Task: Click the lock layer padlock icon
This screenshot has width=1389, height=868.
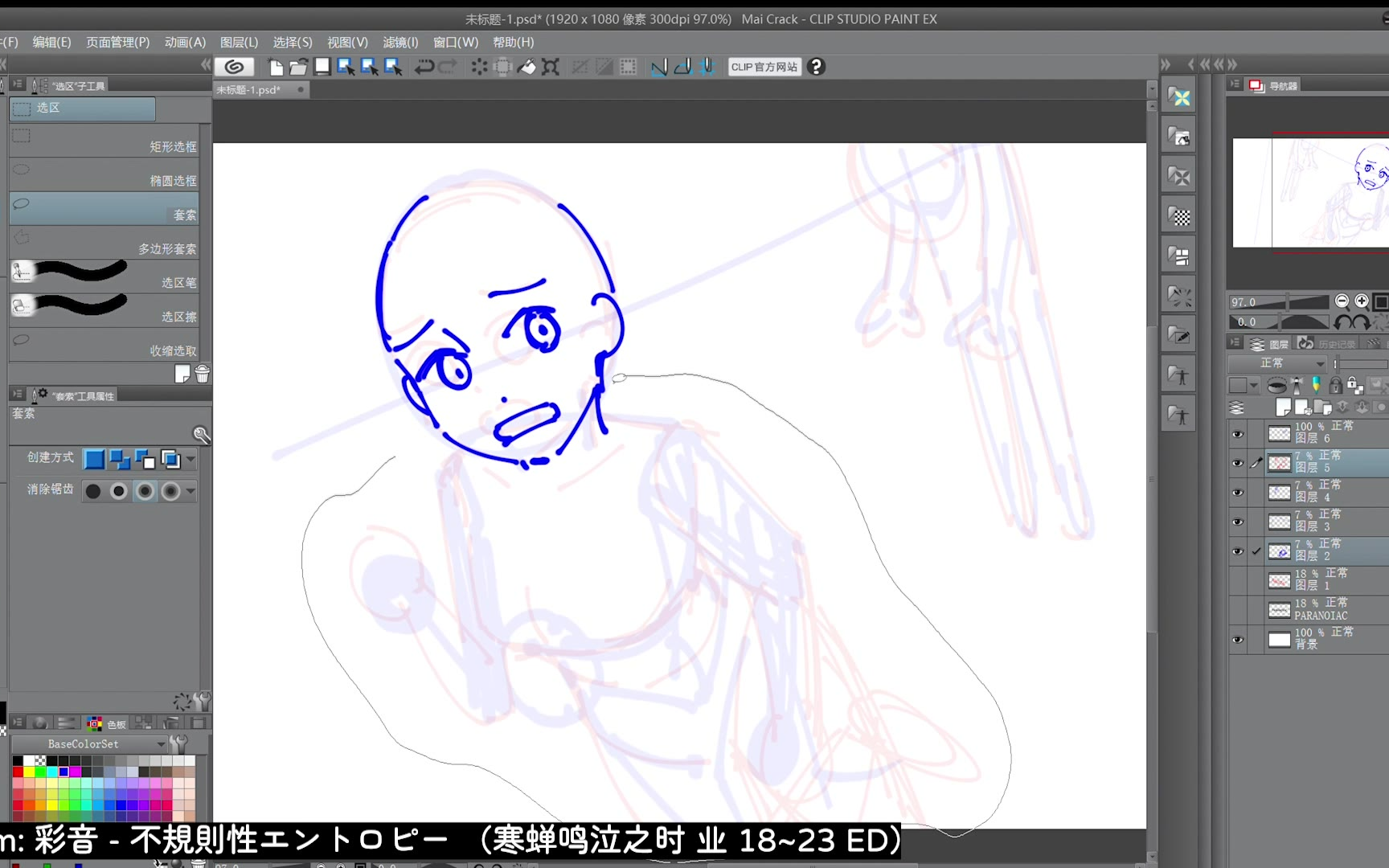Action: pos(1335,386)
